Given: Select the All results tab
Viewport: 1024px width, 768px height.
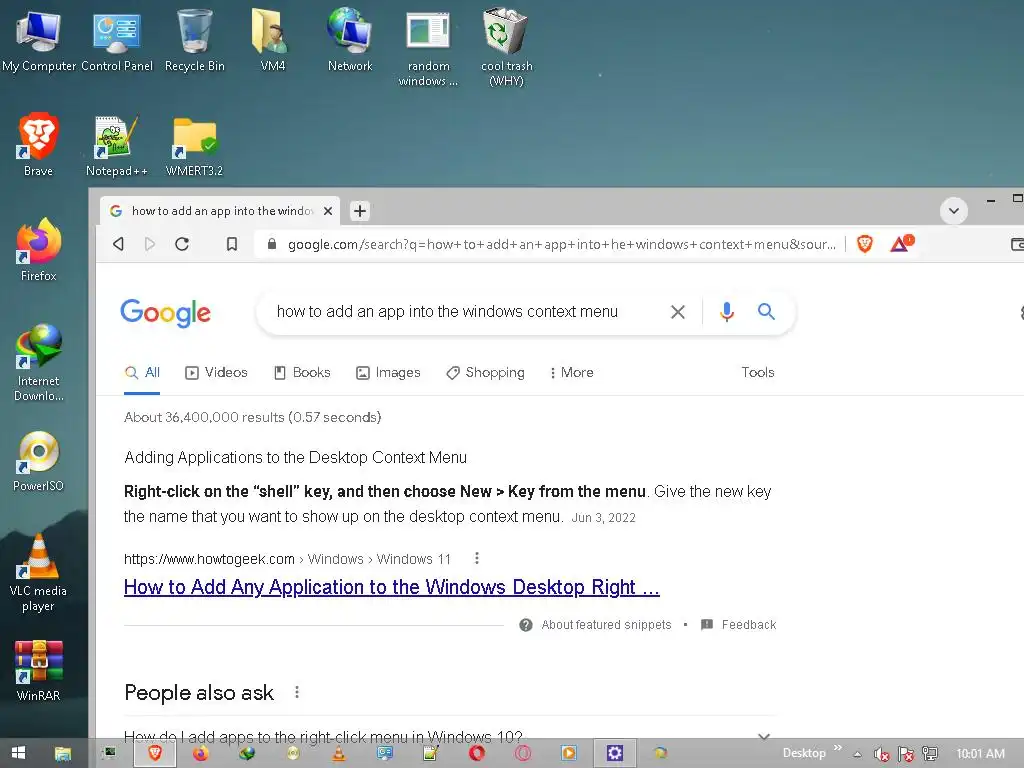Looking at the screenshot, I should (x=142, y=373).
